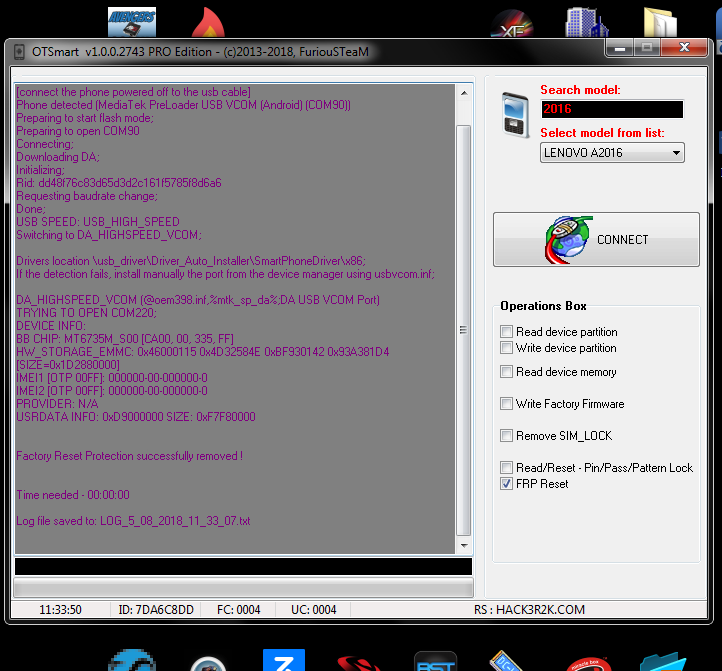Open the DC-Unlocker card desktop icon
The width and height of the screenshot is (722, 671).
point(507,660)
